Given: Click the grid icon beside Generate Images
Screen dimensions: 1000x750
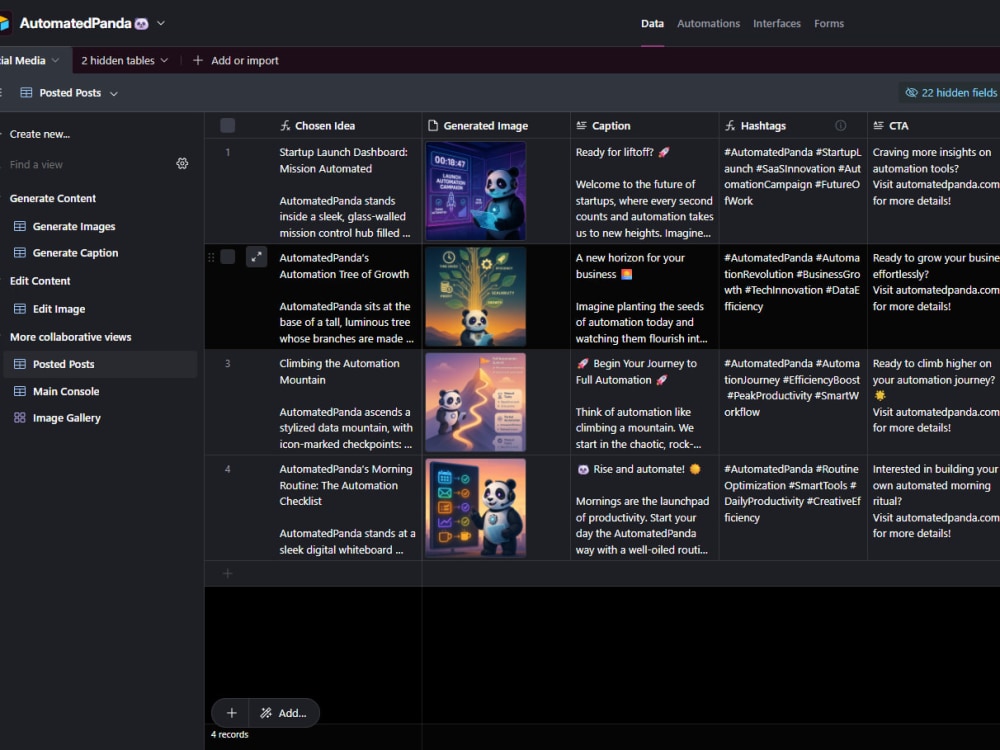Looking at the screenshot, I should click(x=20, y=226).
